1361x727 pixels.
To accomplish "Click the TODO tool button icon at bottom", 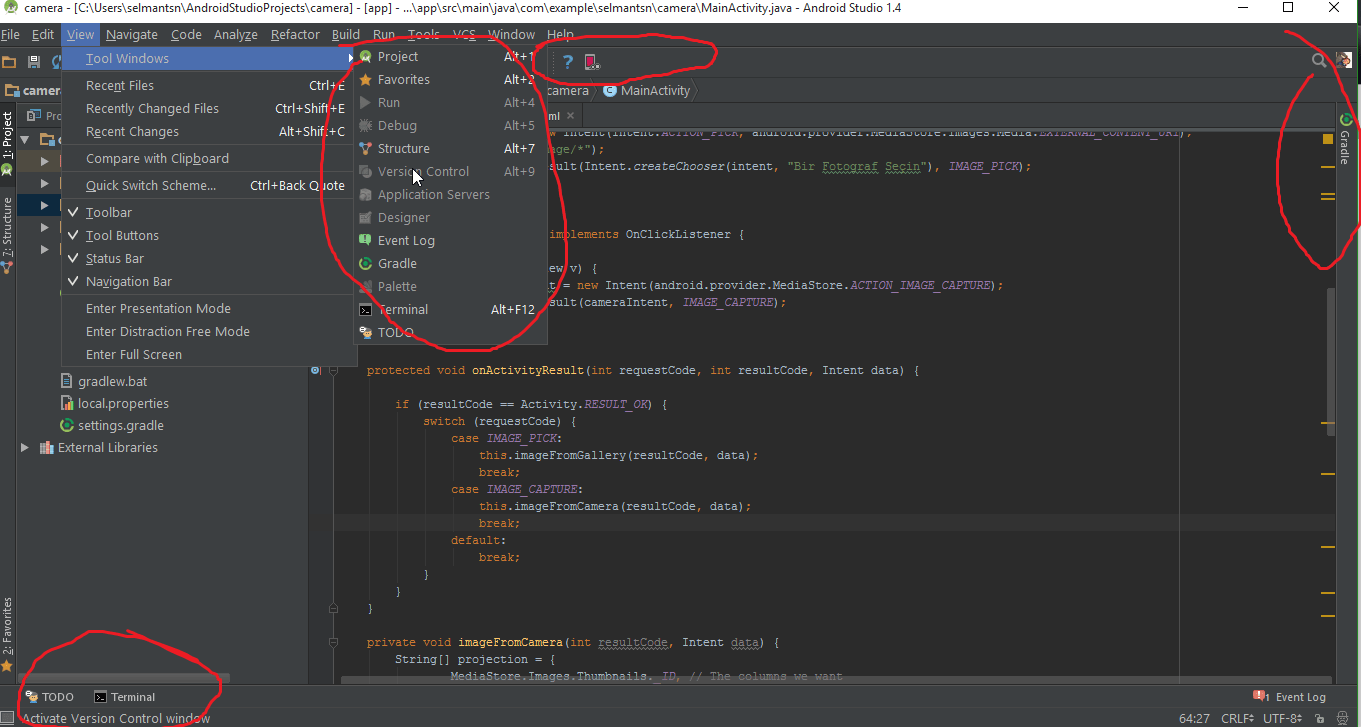I will [31, 697].
